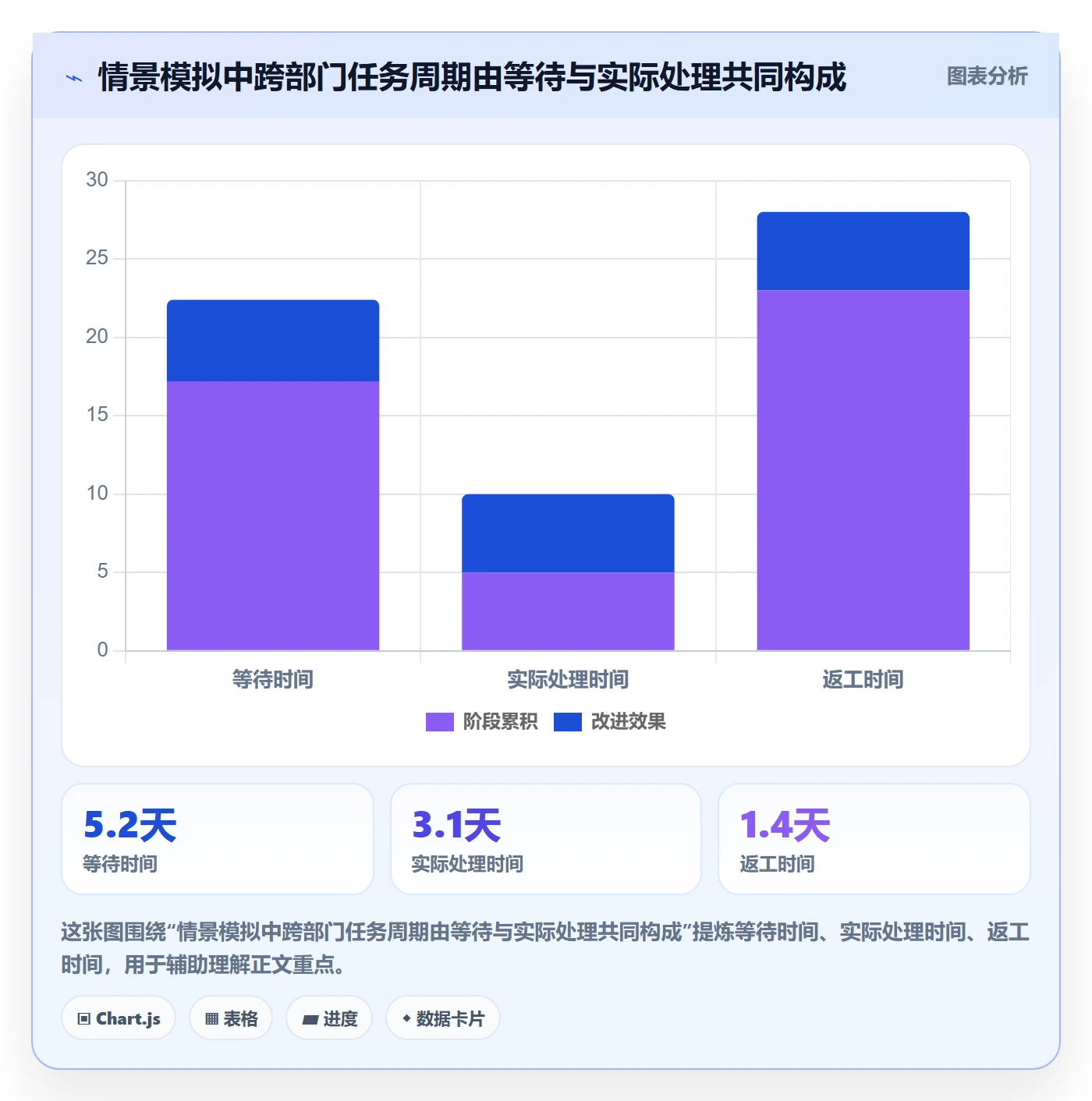
Task: Toggle the 阶段累积 legend purple swatch
Action: pos(439,722)
